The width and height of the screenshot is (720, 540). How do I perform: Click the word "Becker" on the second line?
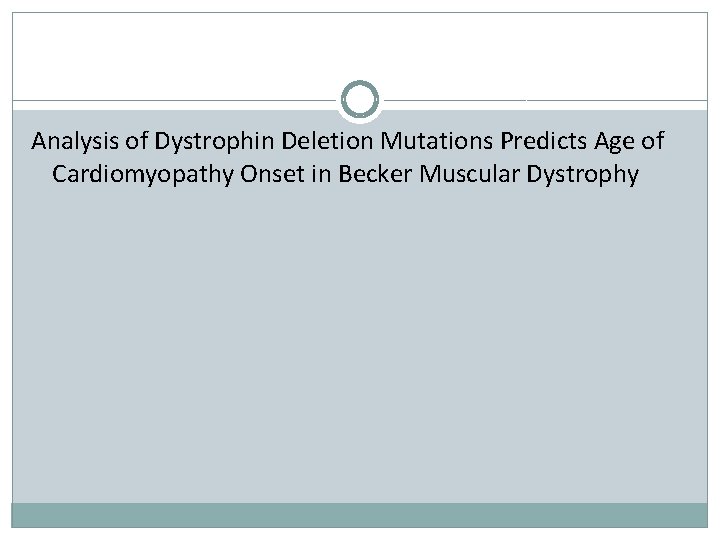pyautogui.click(x=354, y=175)
